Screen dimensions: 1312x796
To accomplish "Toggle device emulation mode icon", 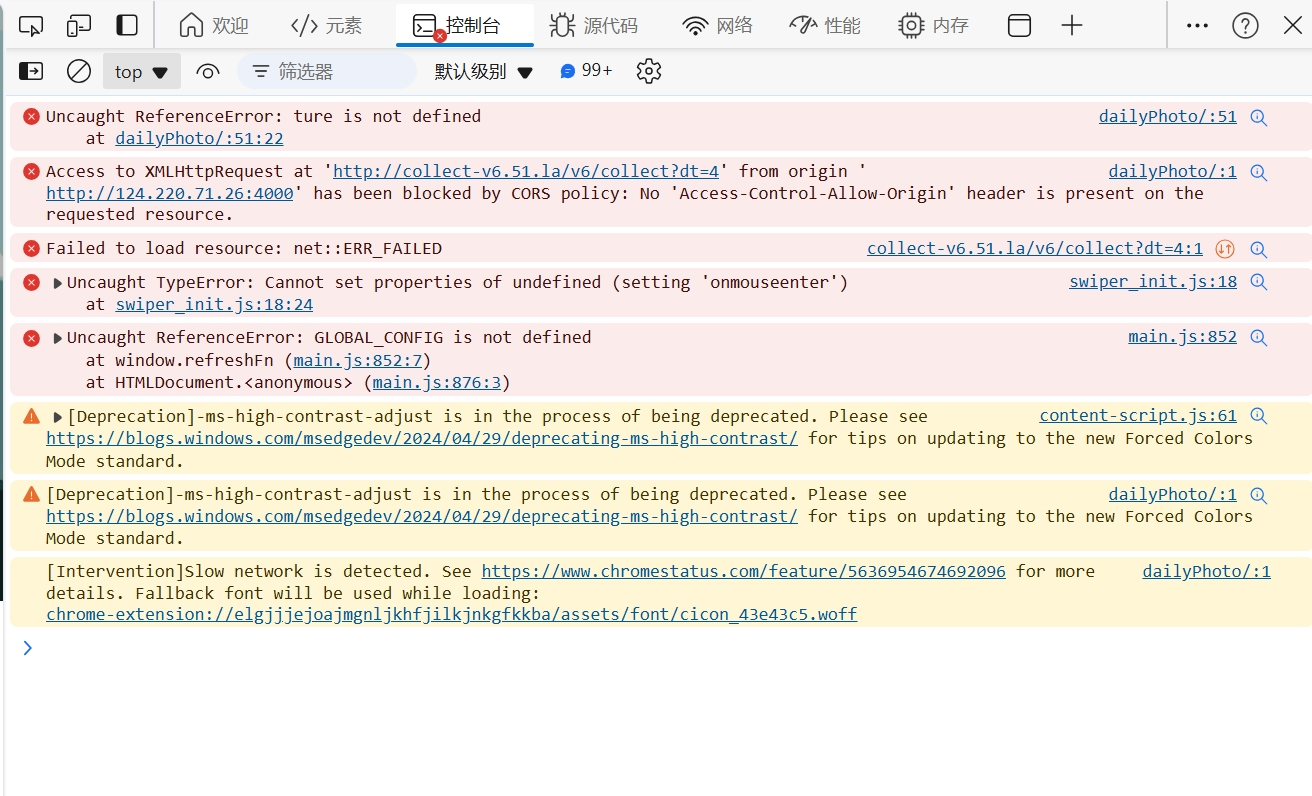I will [x=79, y=26].
